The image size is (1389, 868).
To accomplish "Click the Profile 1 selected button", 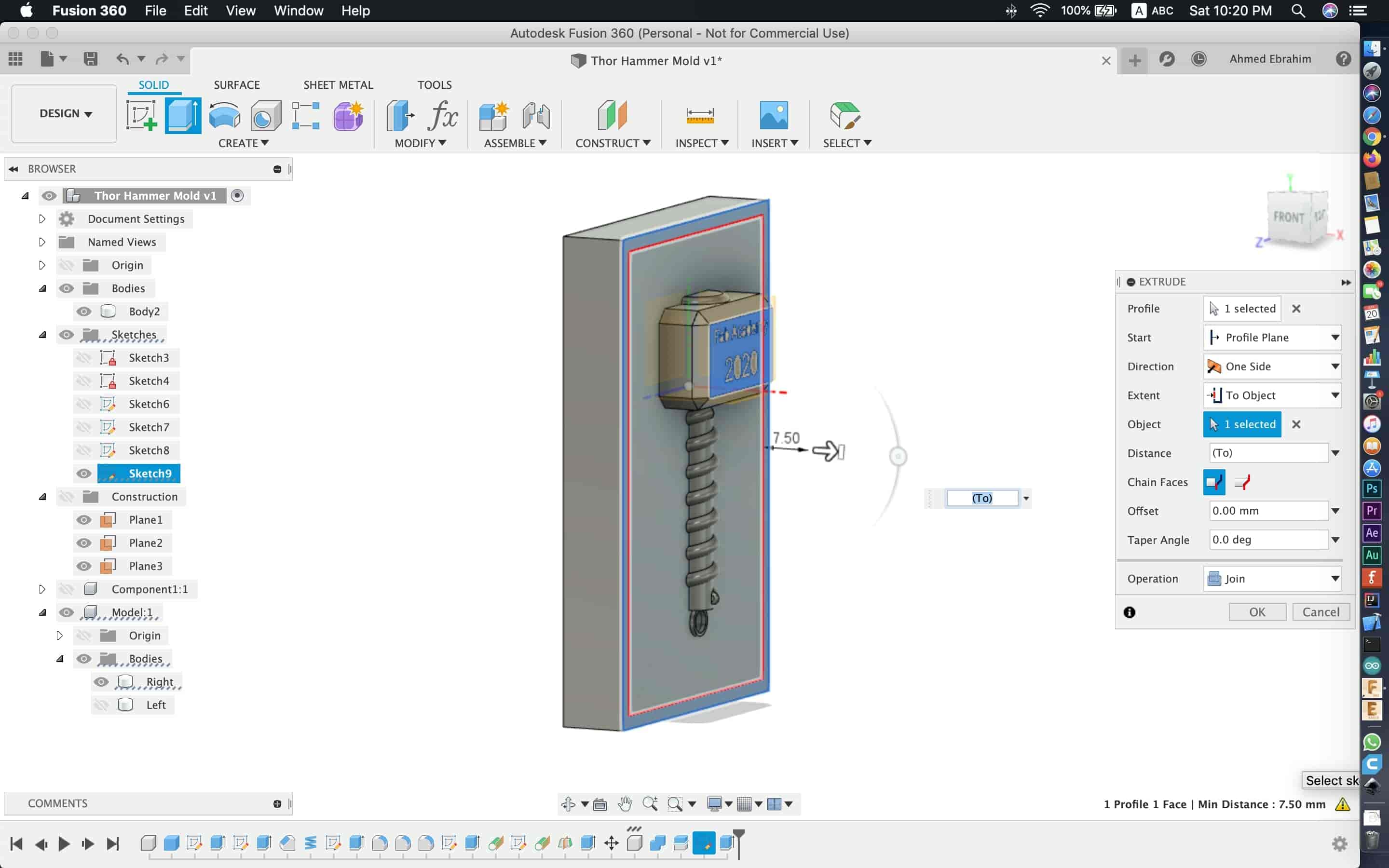I will coord(1242,309).
